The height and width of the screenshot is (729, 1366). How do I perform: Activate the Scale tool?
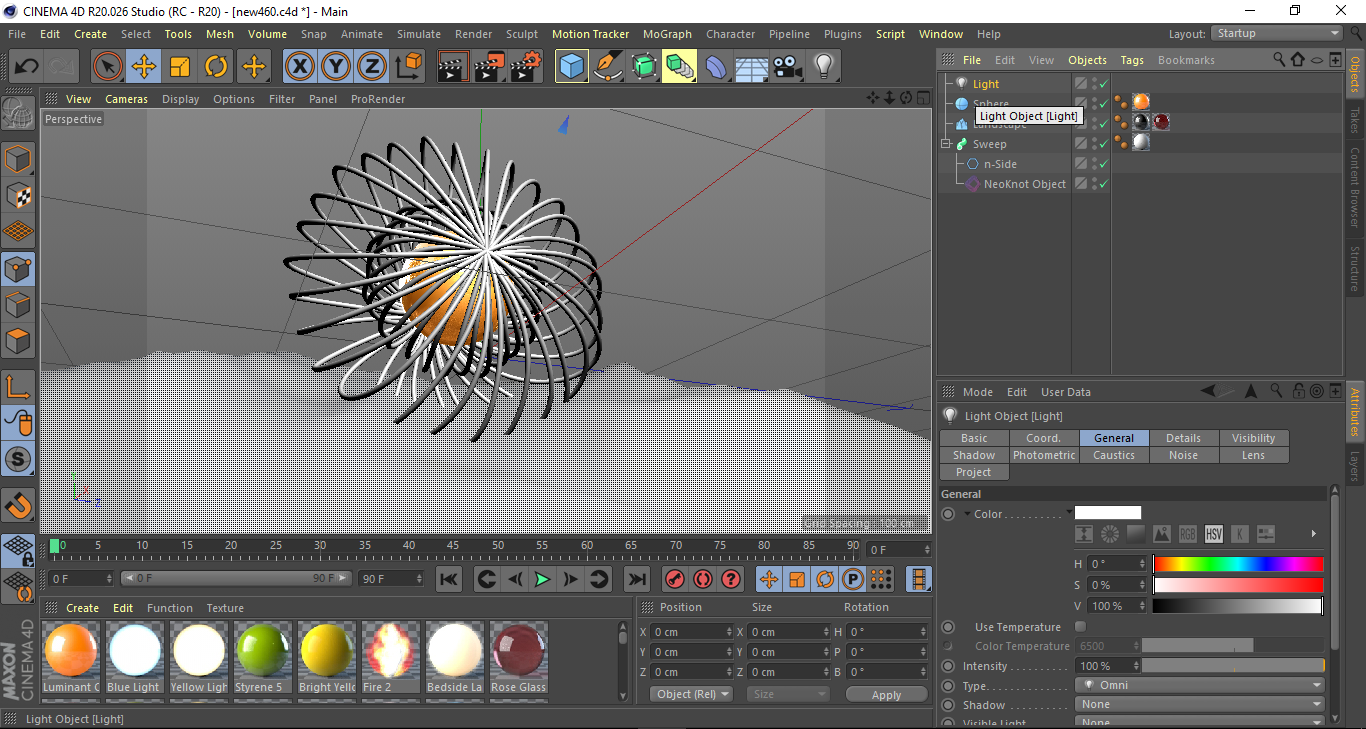point(180,67)
